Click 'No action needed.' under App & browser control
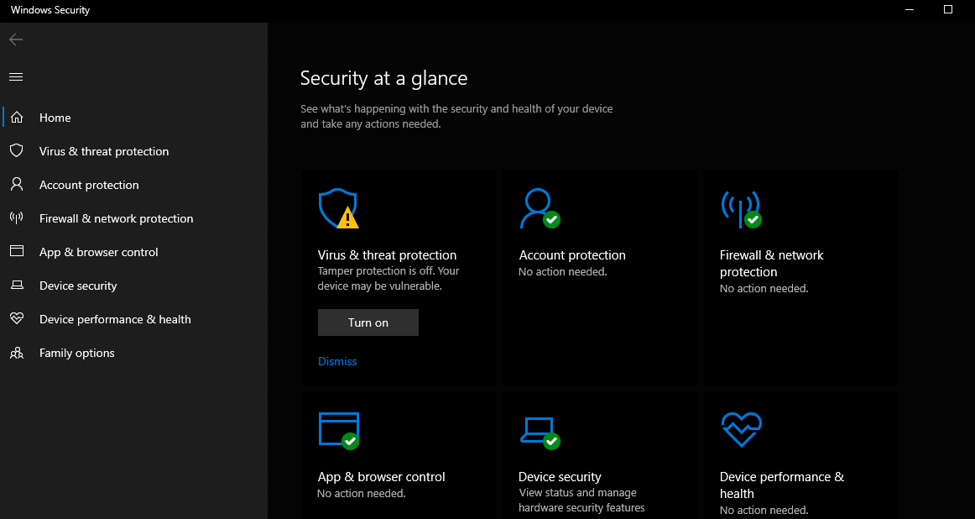975x519 pixels. [x=361, y=494]
